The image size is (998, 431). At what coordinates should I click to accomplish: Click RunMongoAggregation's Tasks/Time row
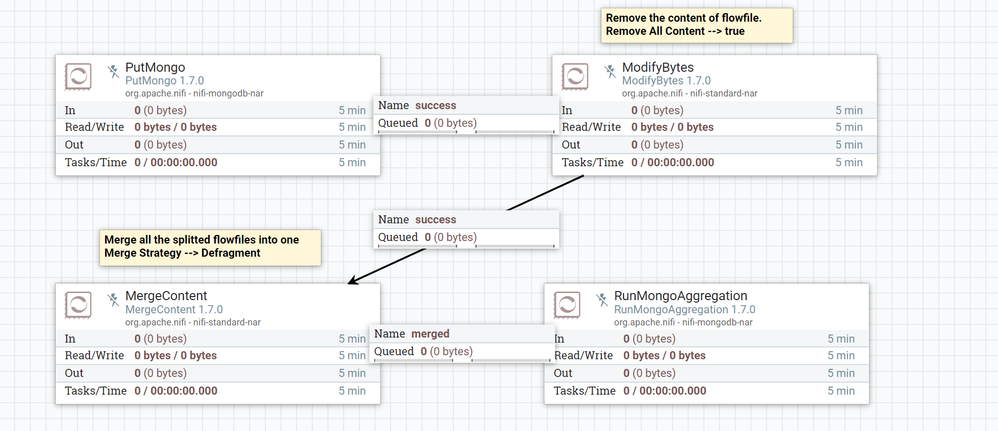click(706, 391)
